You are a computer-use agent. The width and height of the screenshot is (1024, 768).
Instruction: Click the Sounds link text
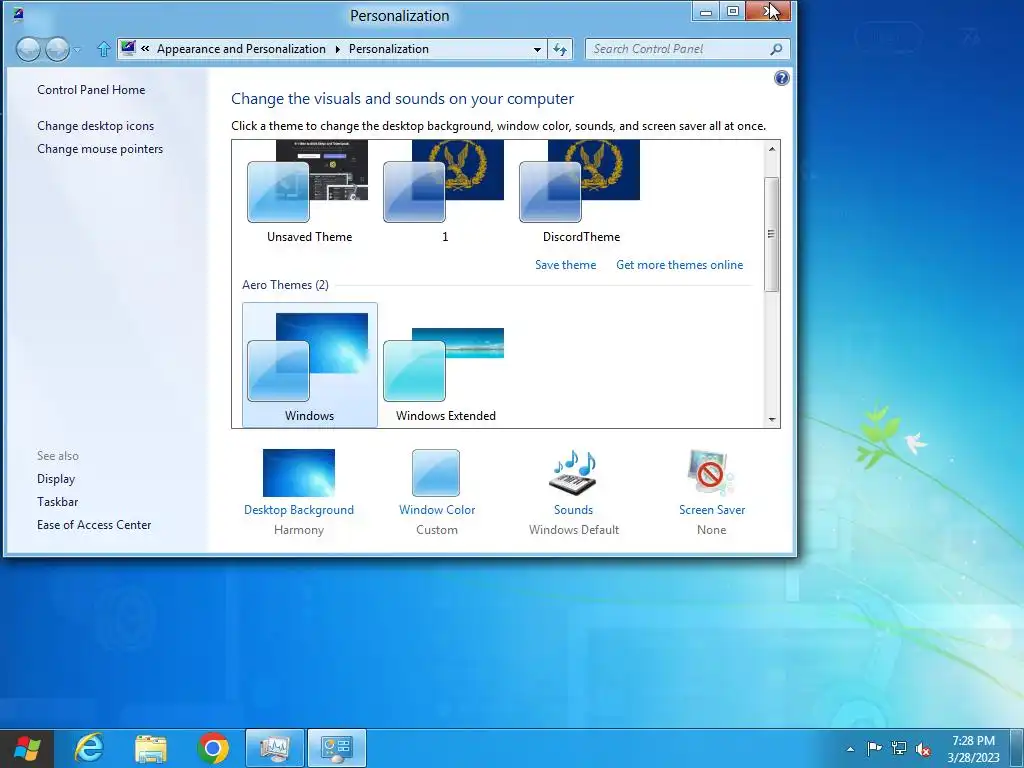pyautogui.click(x=573, y=510)
